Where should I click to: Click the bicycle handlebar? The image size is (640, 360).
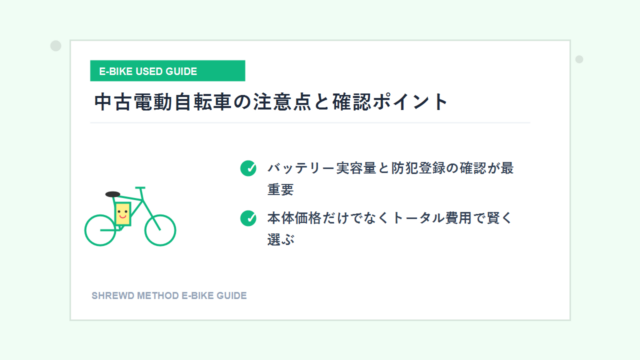click(140, 188)
